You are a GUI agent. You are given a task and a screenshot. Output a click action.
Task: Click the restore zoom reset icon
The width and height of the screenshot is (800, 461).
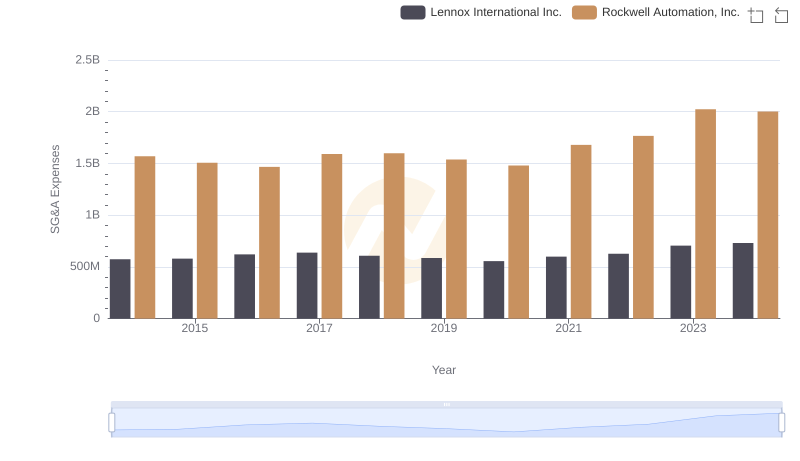781,15
